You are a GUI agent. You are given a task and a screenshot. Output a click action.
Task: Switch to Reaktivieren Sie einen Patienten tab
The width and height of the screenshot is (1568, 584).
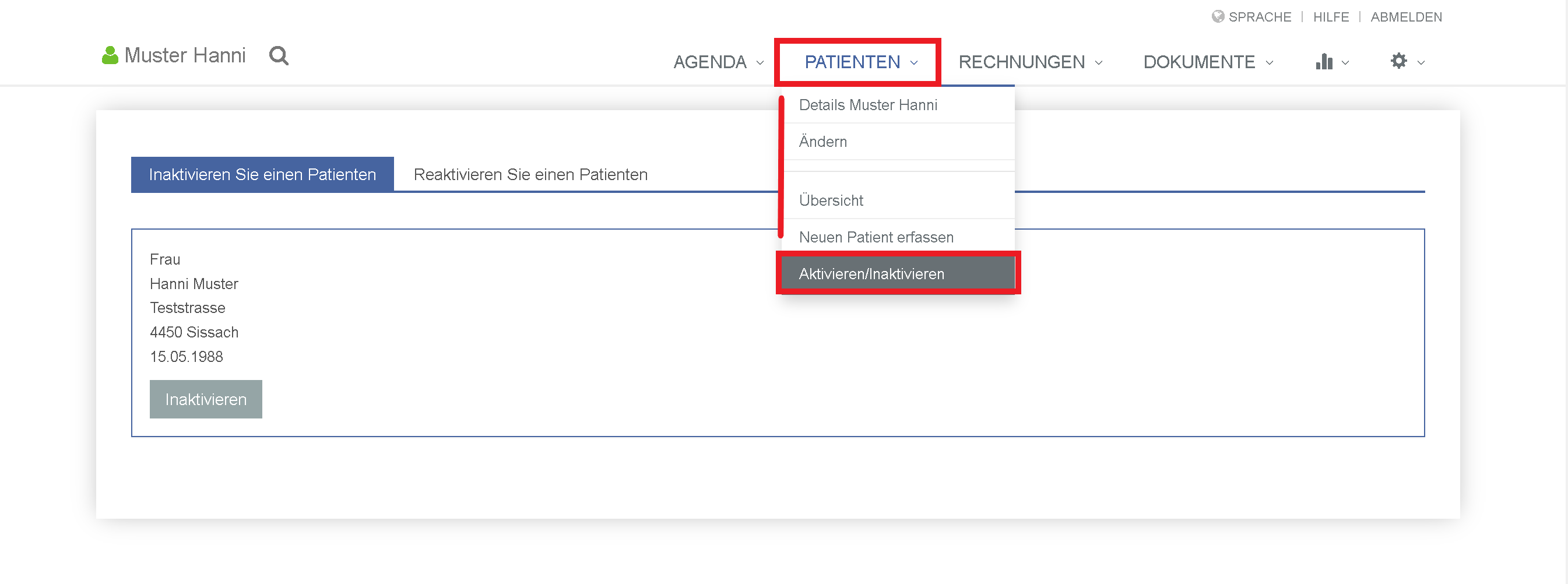pyautogui.click(x=530, y=175)
